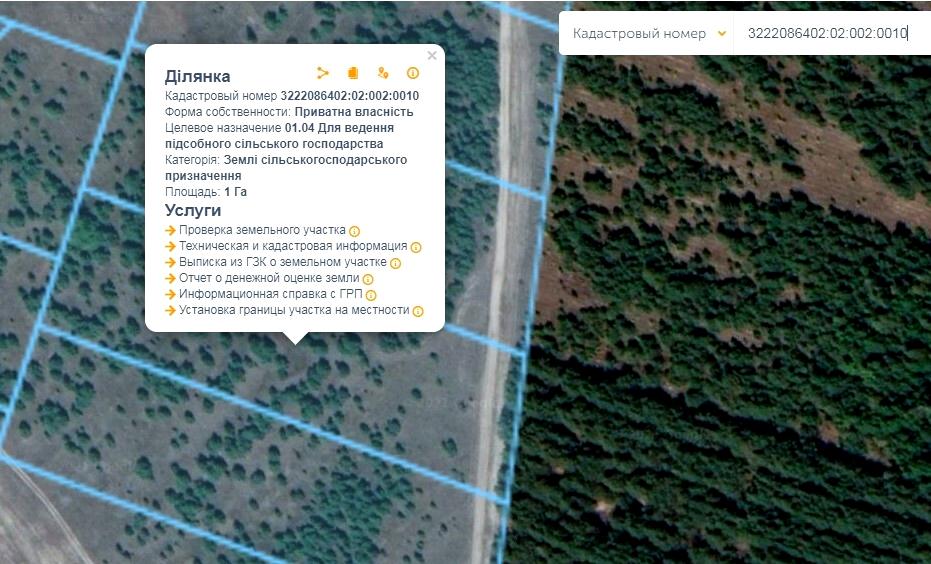Click the info icon beside the Ділянка heading
Image resolution: width=931 pixels, height=564 pixels.
pyautogui.click(x=412, y=73)
